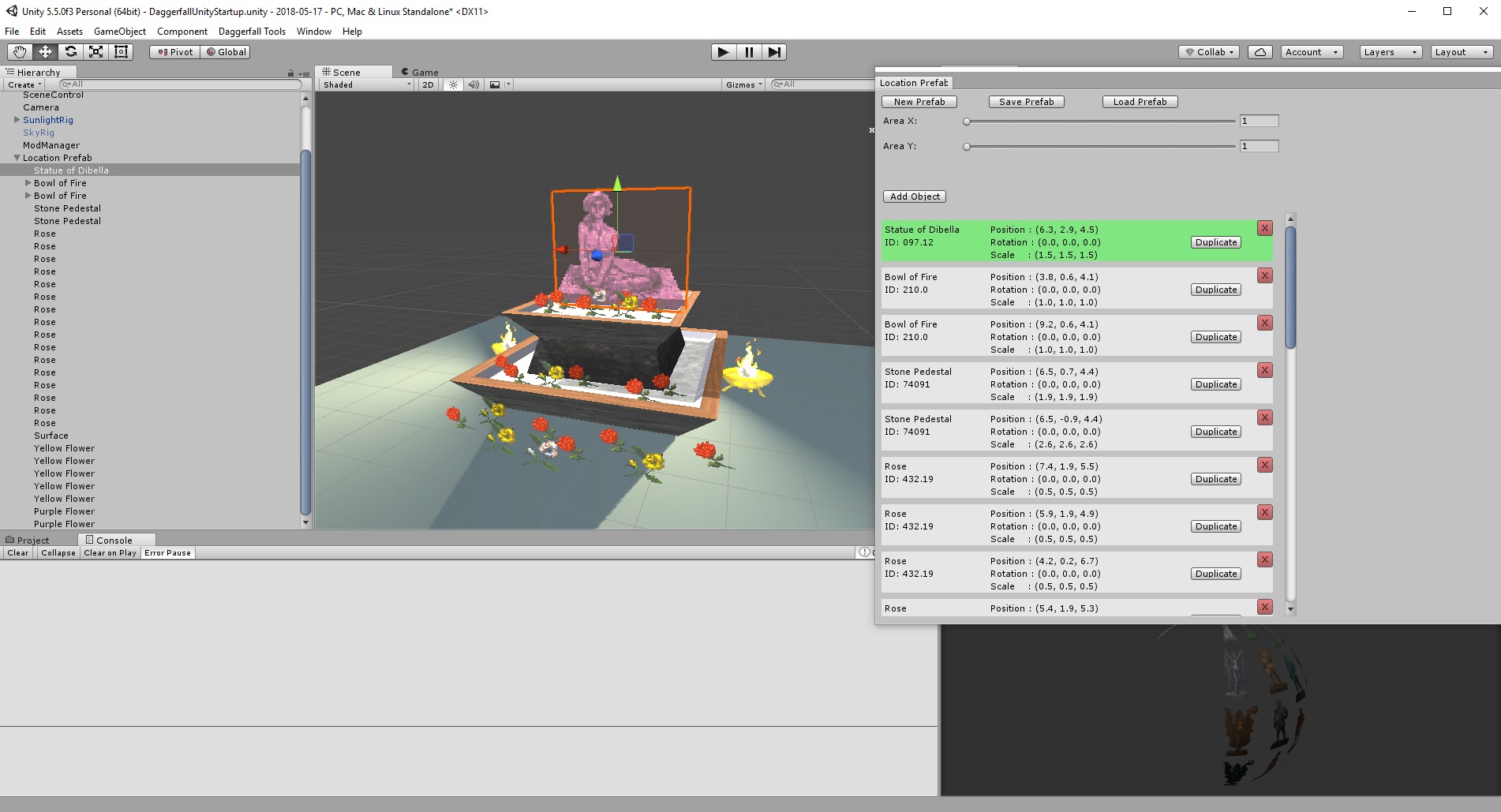Duplicate the Statue of Dibella object

pos(1216,242)
